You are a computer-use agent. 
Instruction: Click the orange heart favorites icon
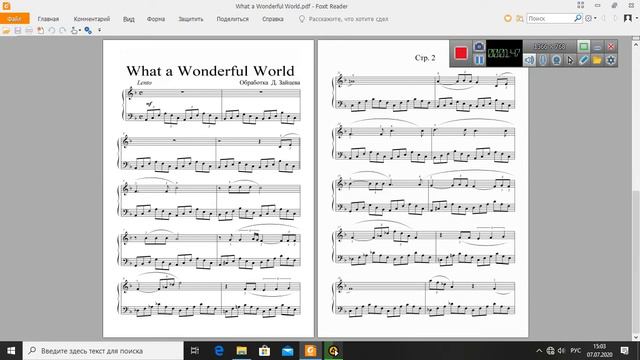coord(508,18)
